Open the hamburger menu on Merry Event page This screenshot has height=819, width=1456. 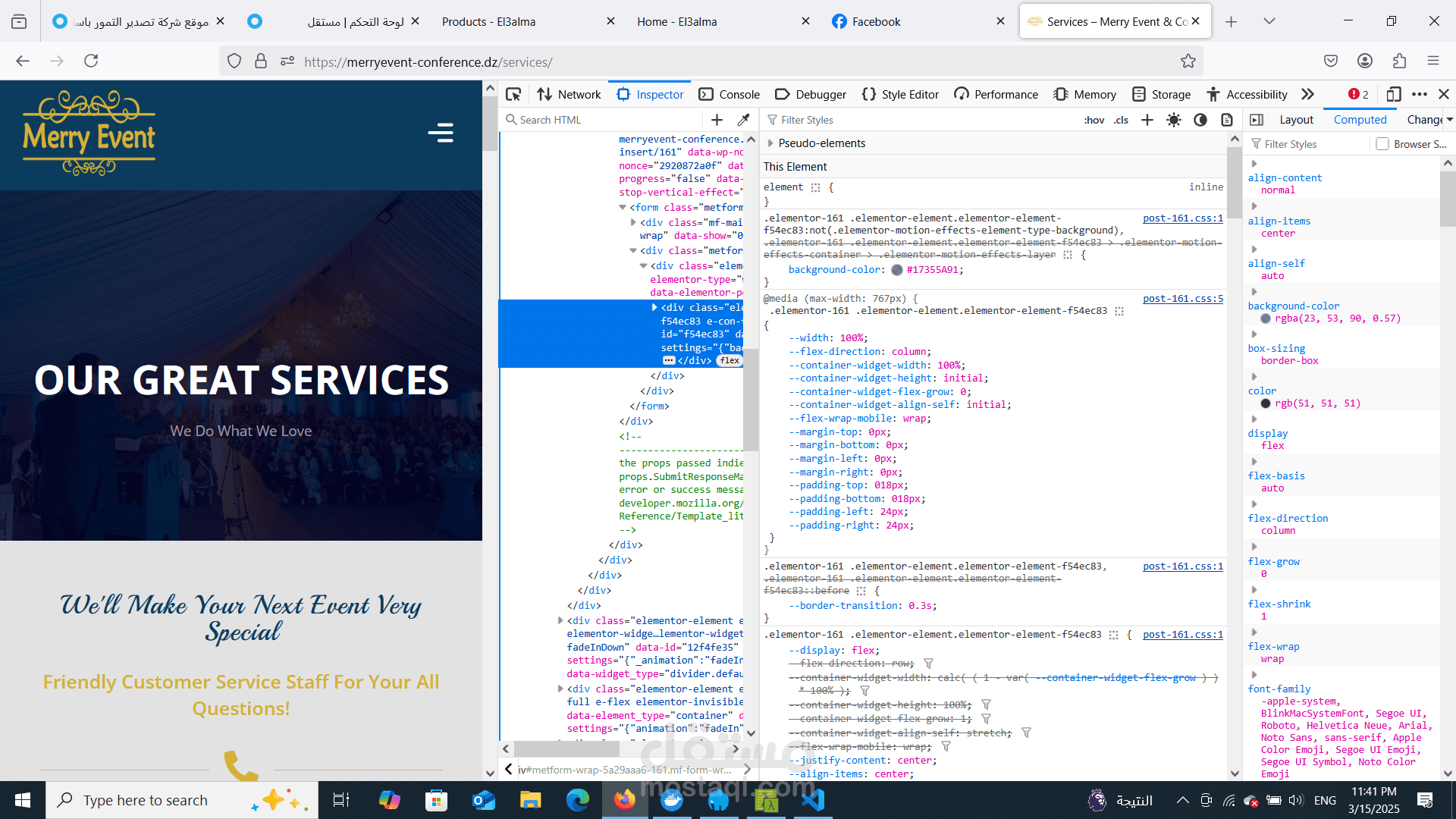click(441, 133)
